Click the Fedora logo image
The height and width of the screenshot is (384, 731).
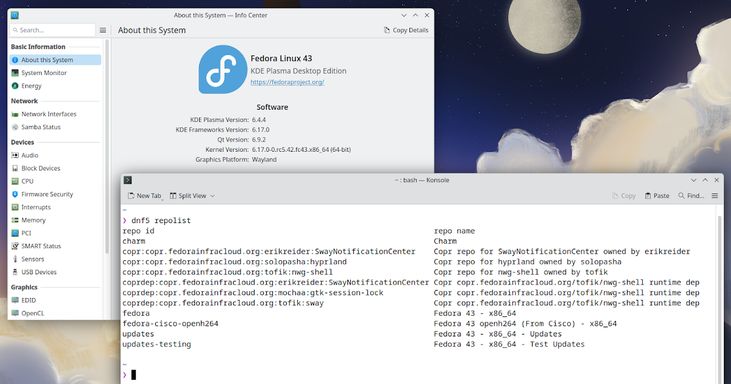tap(223, 69)
